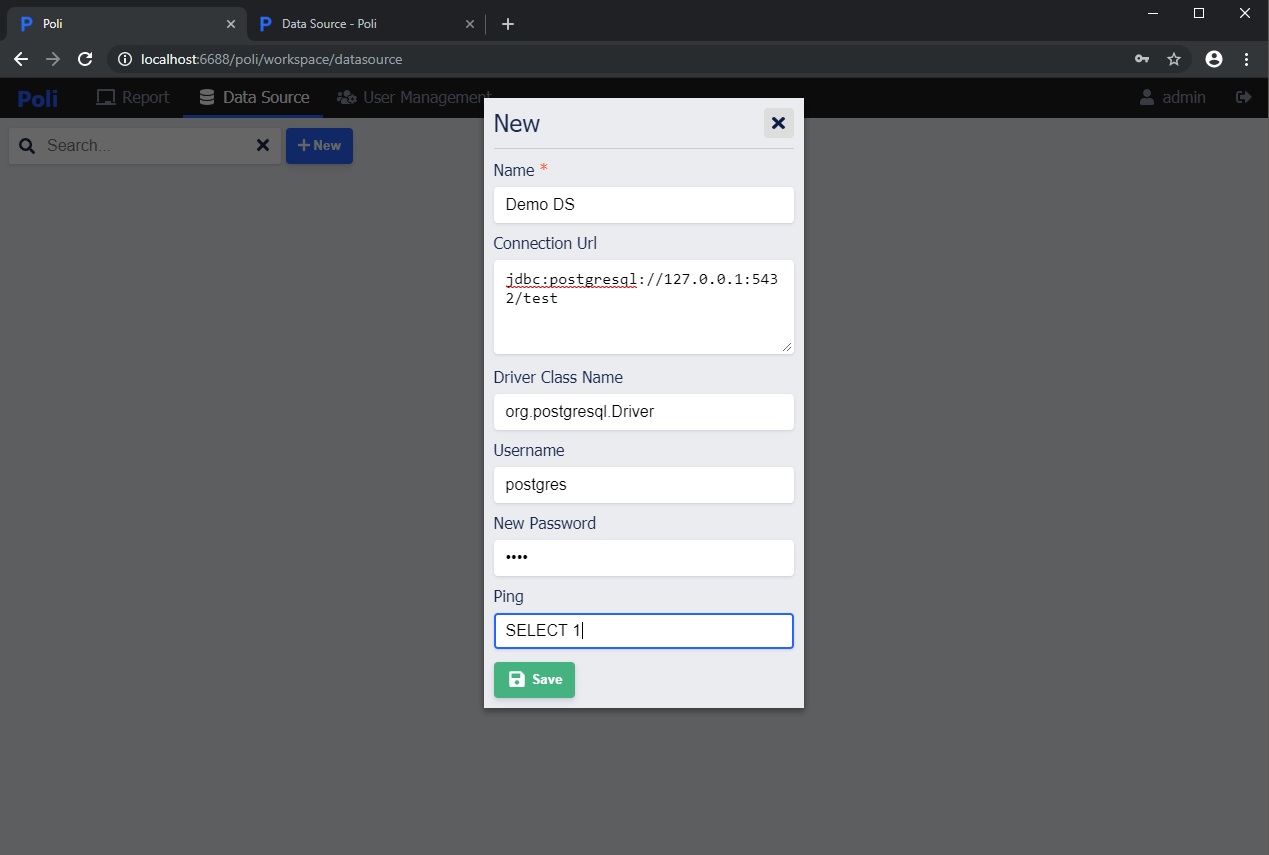Click the "New" dialog title

click(x=517, y=124)
